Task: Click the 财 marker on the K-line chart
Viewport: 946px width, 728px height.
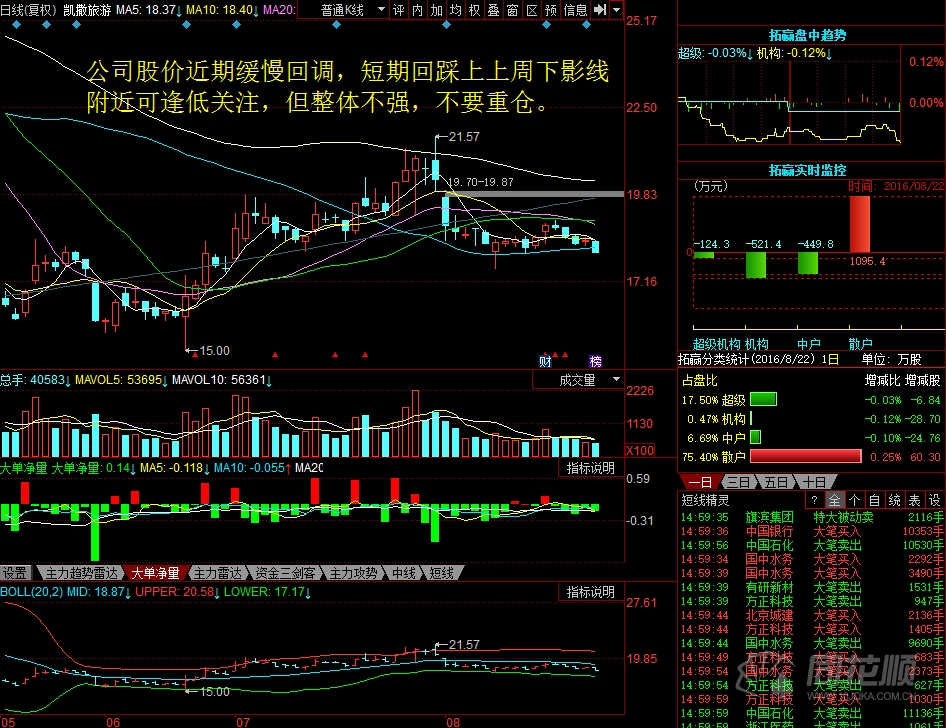Action: click(545, 361)
